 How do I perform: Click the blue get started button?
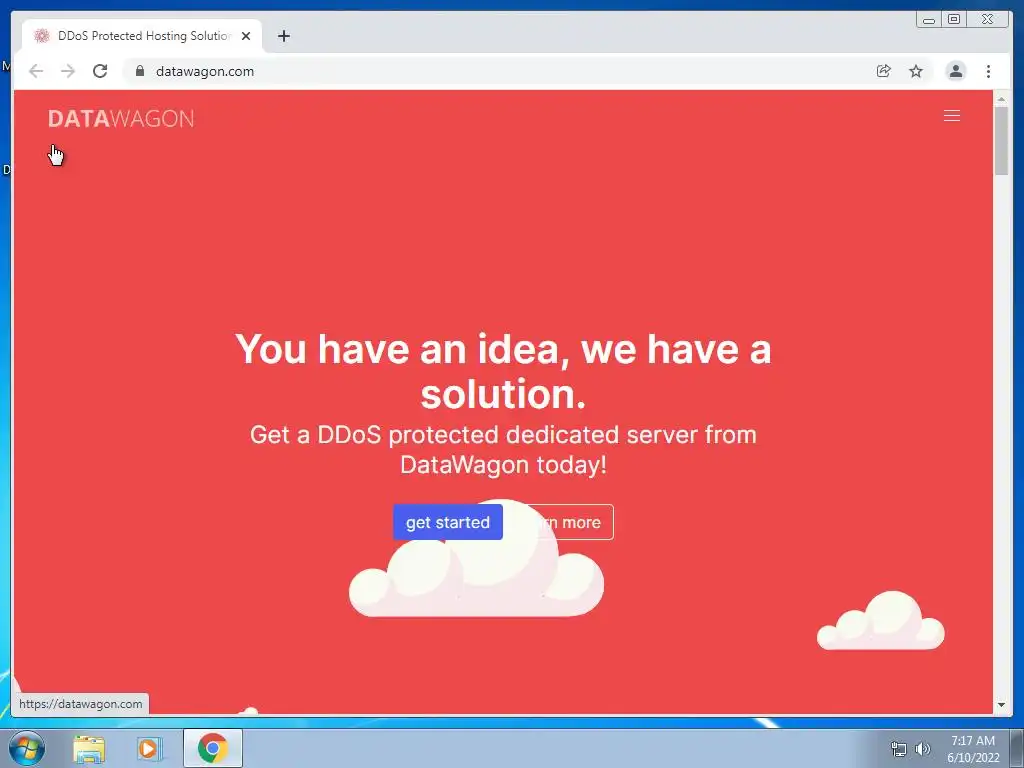coord(448,522)
